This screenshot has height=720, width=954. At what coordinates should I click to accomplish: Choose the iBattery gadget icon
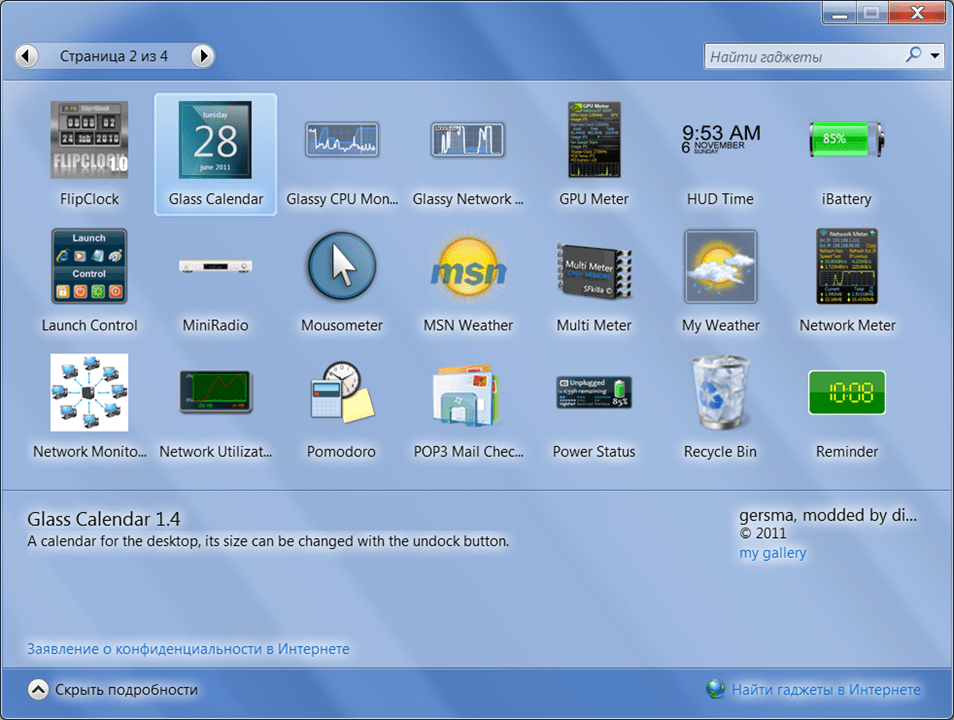846,140
